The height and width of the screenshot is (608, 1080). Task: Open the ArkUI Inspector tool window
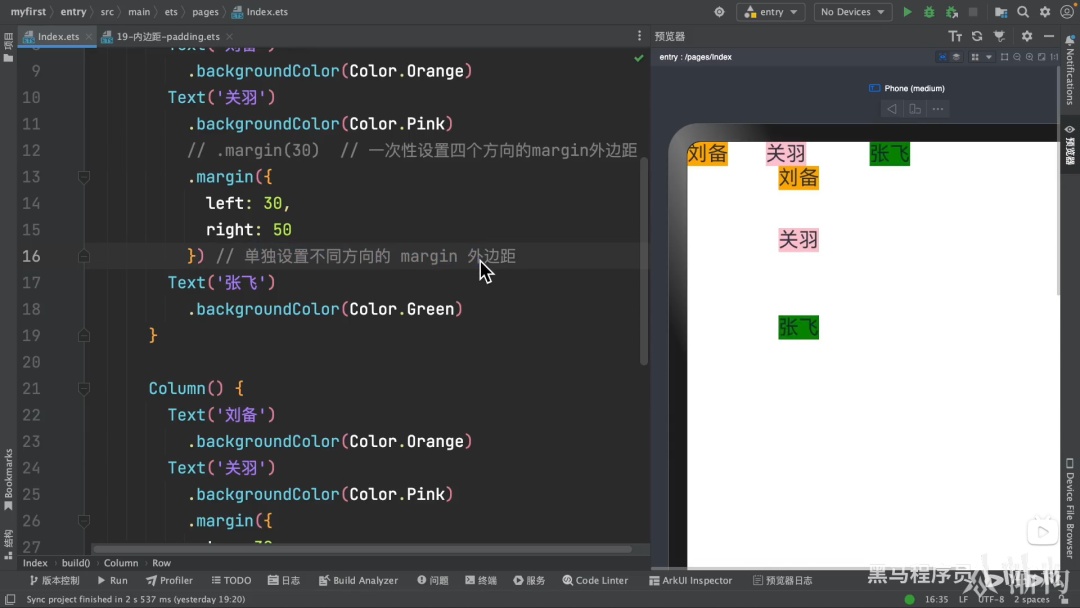tap(690, 580)
